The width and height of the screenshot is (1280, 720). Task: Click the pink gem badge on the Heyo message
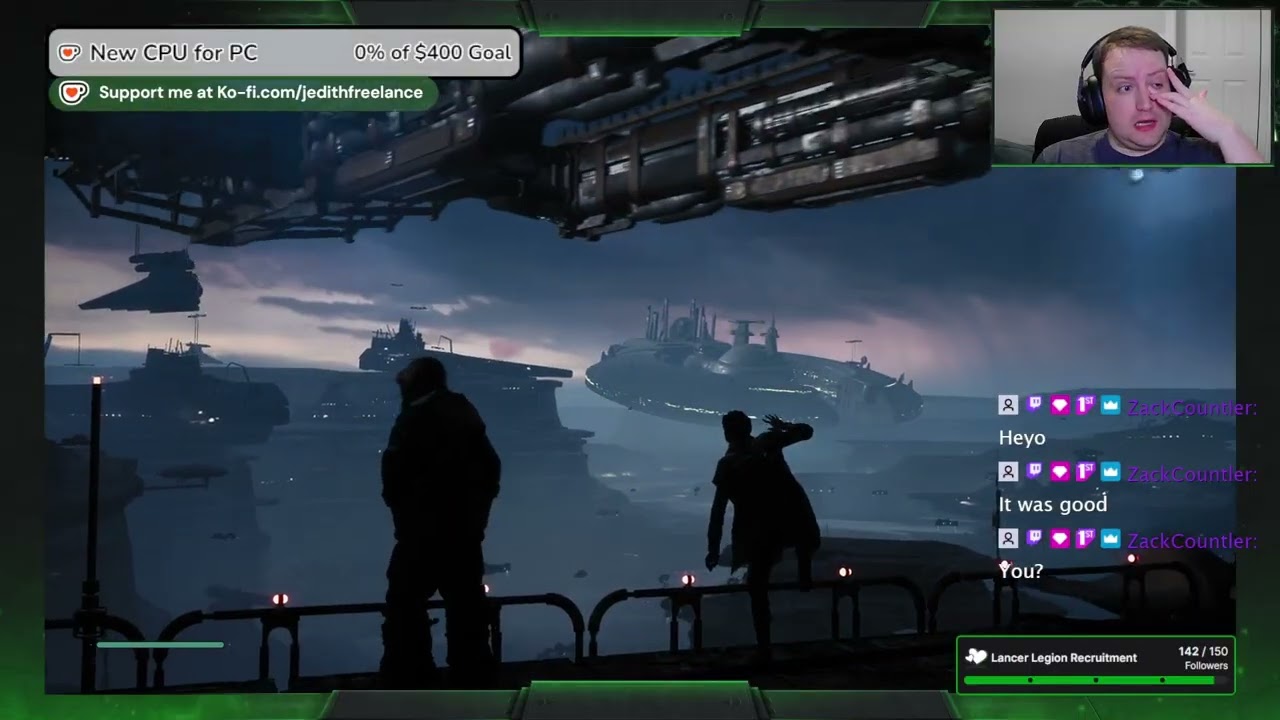click(1059, 405)
